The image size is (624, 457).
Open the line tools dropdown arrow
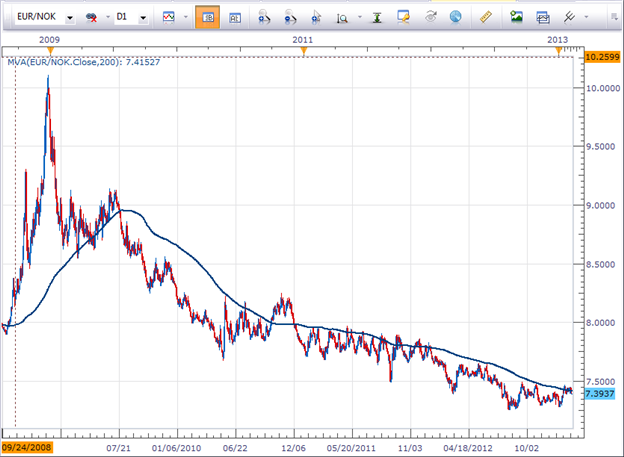(586, 17)
